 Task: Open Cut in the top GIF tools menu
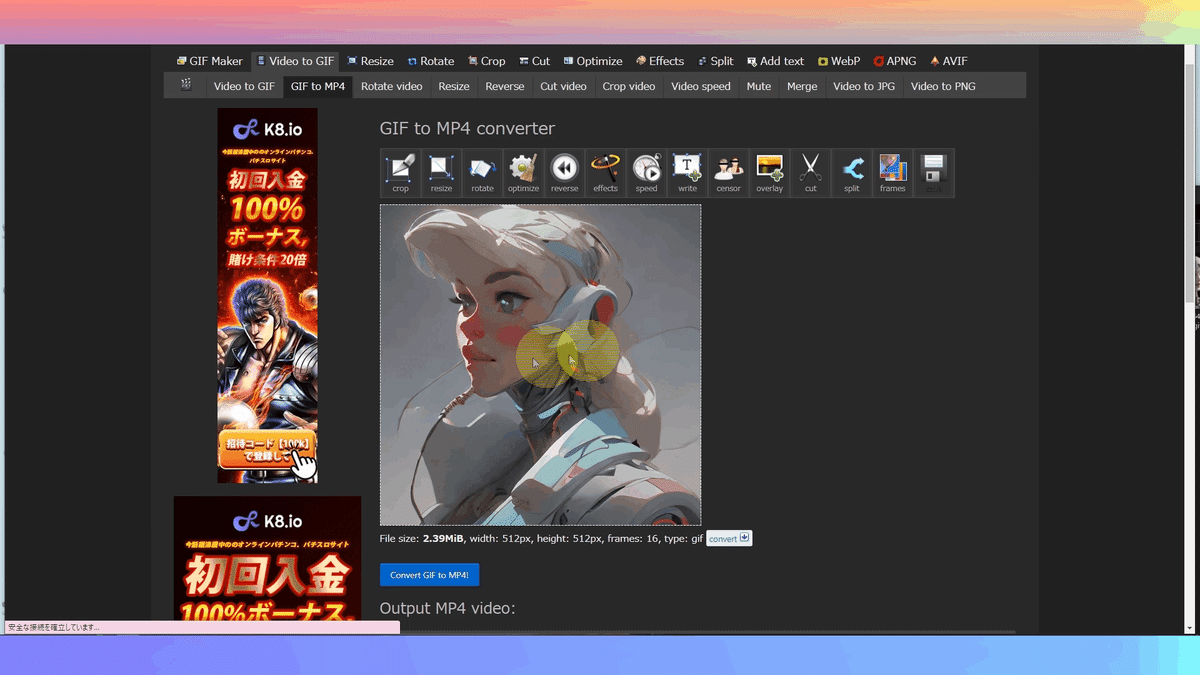(x=534, y=61)
